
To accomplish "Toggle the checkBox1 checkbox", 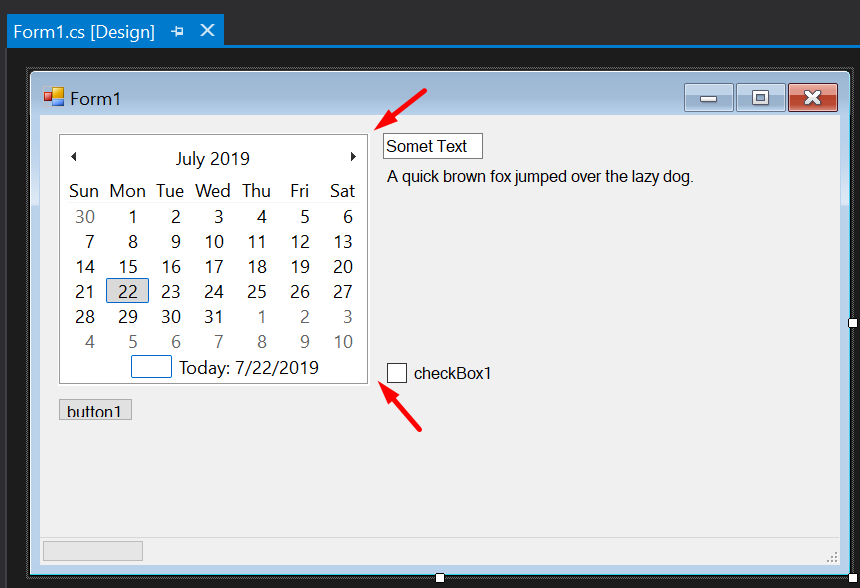I will 397,373.
